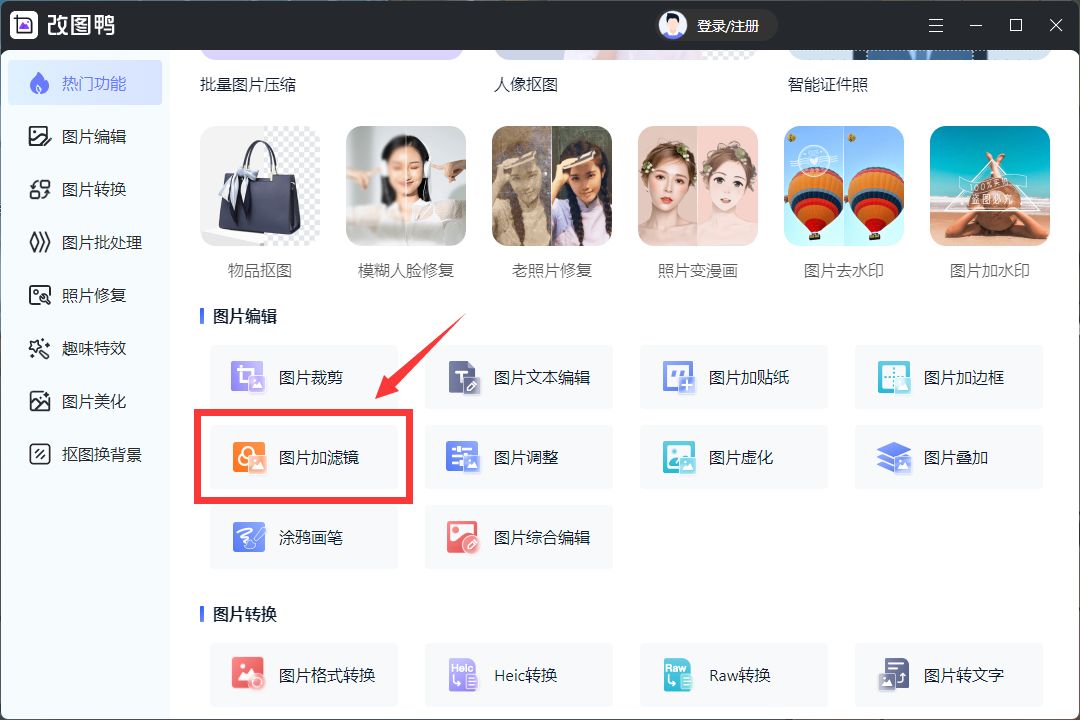The height and width of the screenshot is (720, 1080).
Task: Click the 登录/注册 login button
Action: pos(716,26)
